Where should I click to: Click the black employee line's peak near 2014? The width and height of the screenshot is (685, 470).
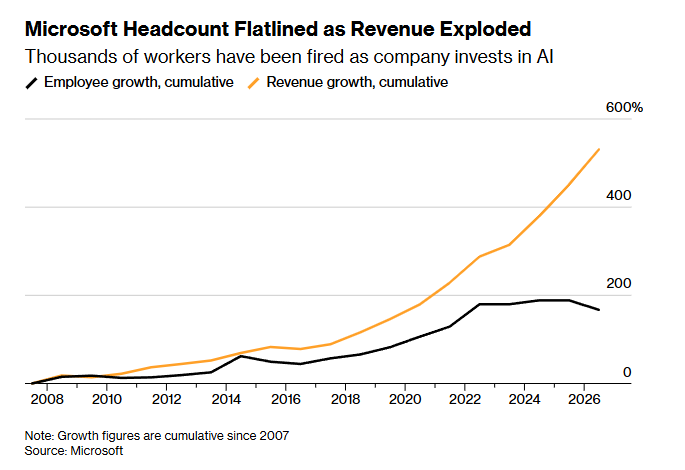(x=241, y=356)
